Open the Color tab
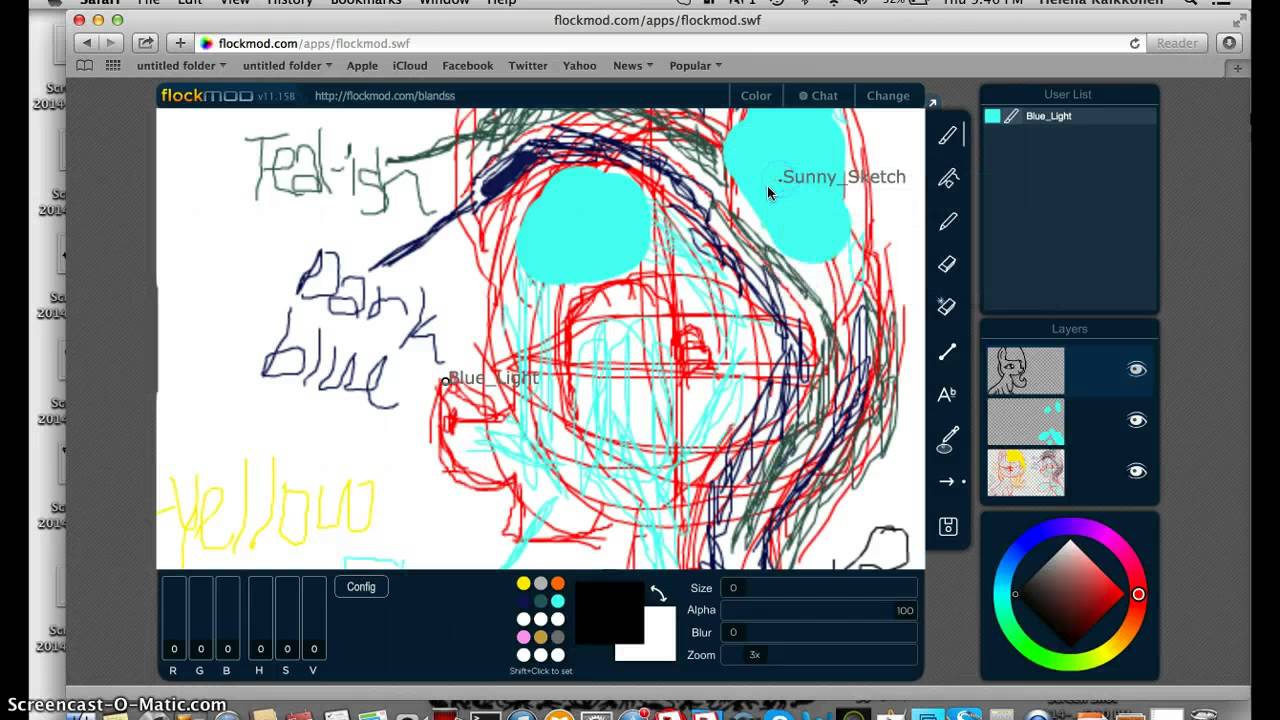Screen dimensions: 1280x720 pyautogui.click(x=756, y=96)
